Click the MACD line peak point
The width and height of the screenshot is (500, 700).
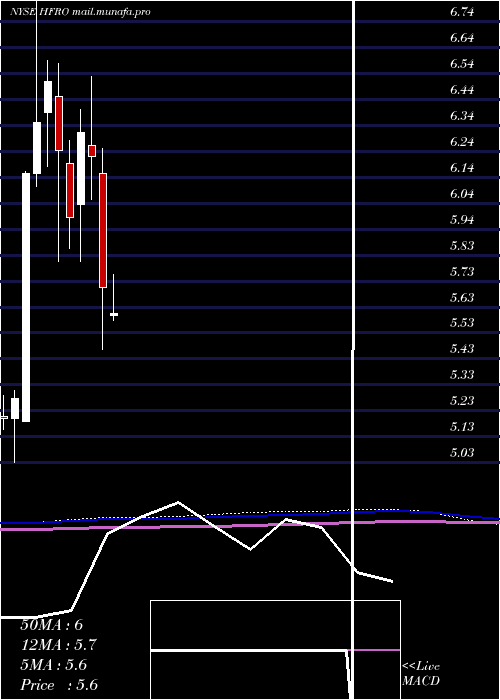tap(178, 502)
